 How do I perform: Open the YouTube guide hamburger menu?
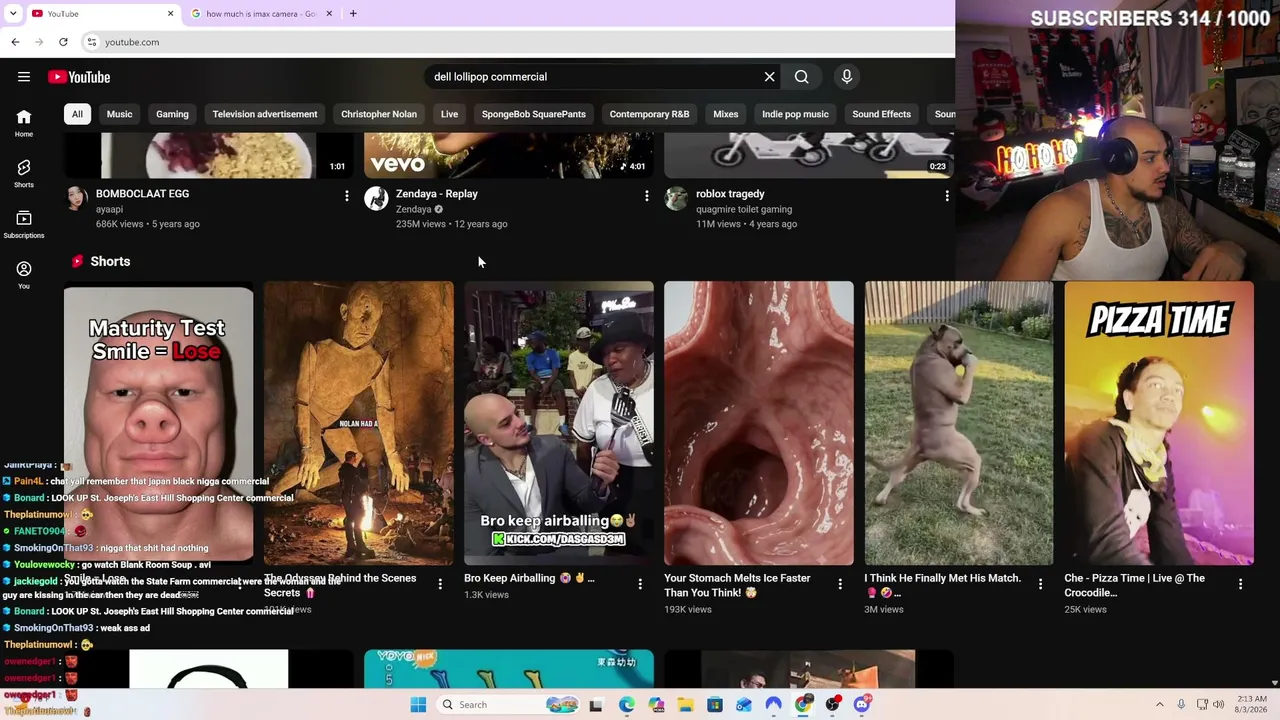pyautogui.click(x=24, y=77)
